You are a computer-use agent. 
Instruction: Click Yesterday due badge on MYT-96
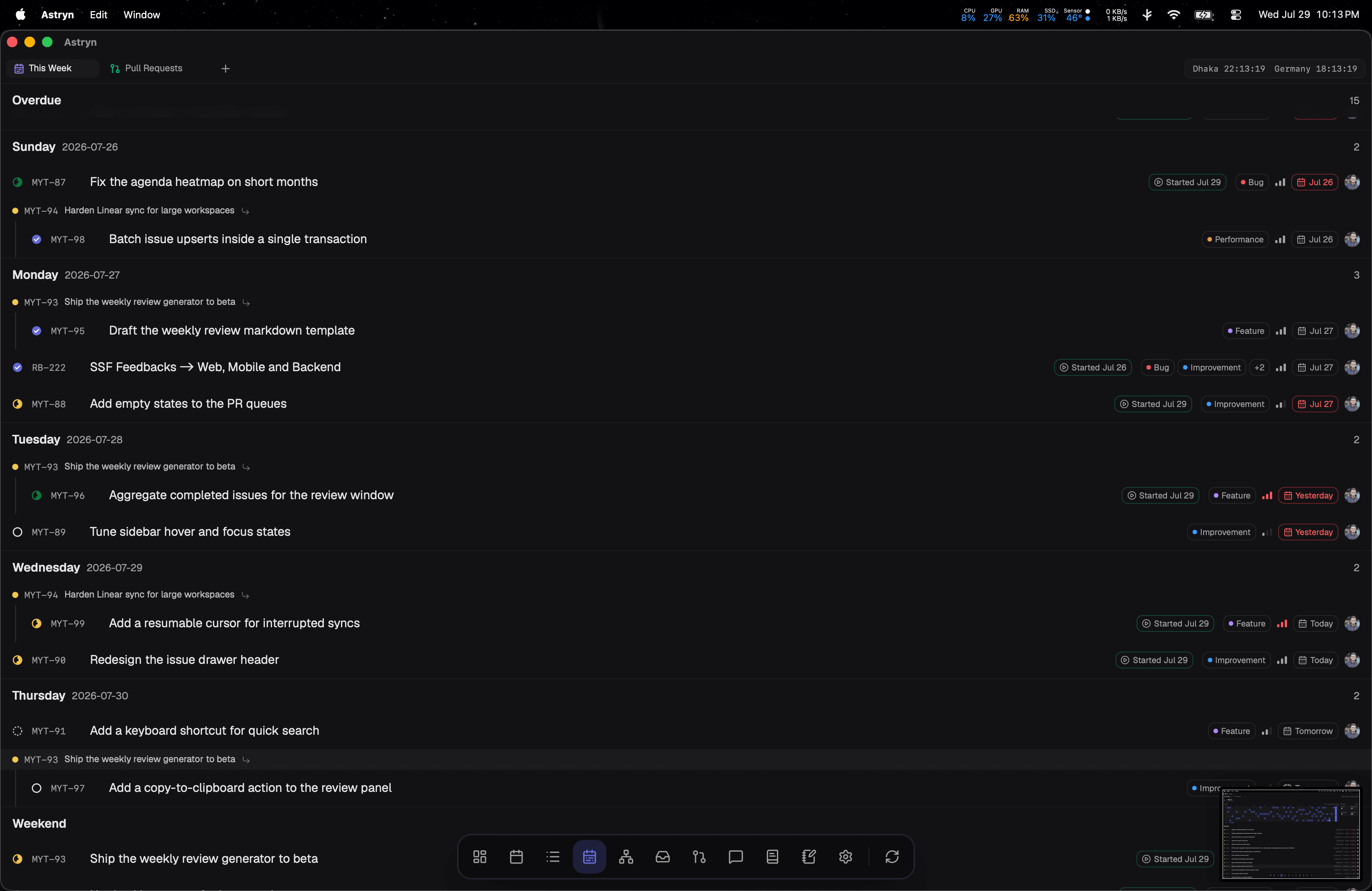point(1308,496)
